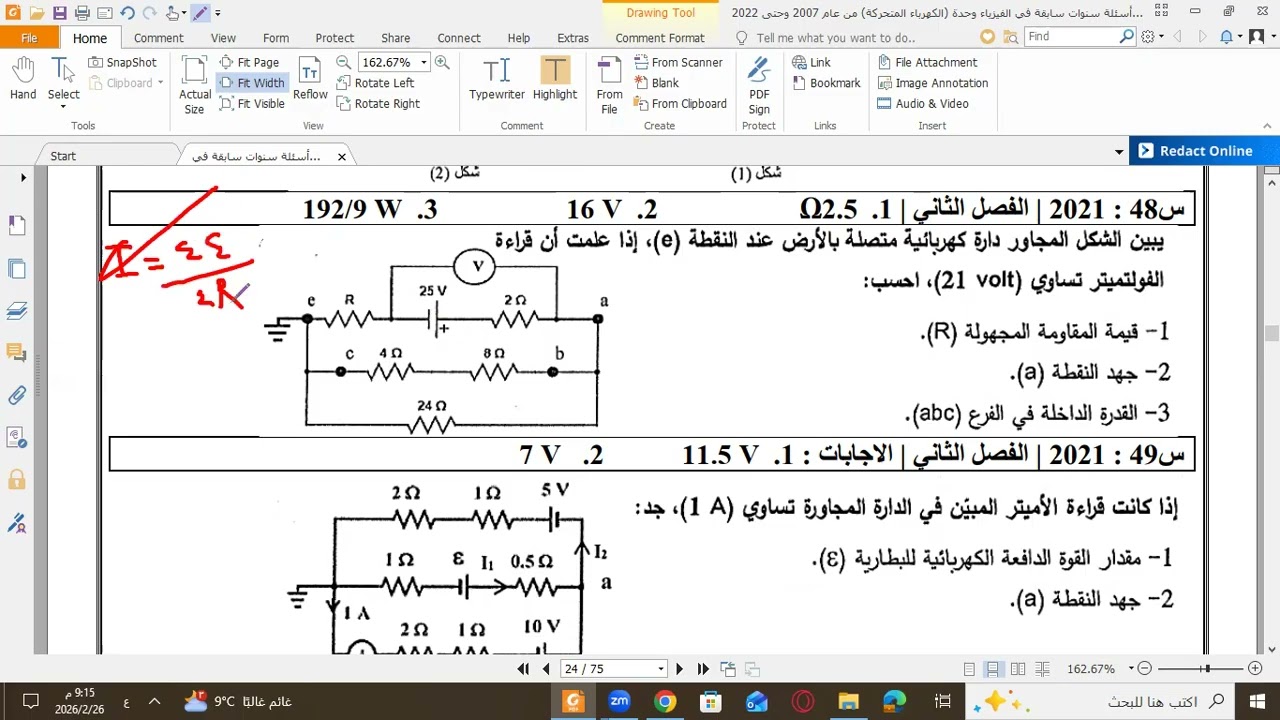This screenshot has width=1280, height=720.
Task: Rotate the page right
Action: pyautogui.click(x=378, y=104)
